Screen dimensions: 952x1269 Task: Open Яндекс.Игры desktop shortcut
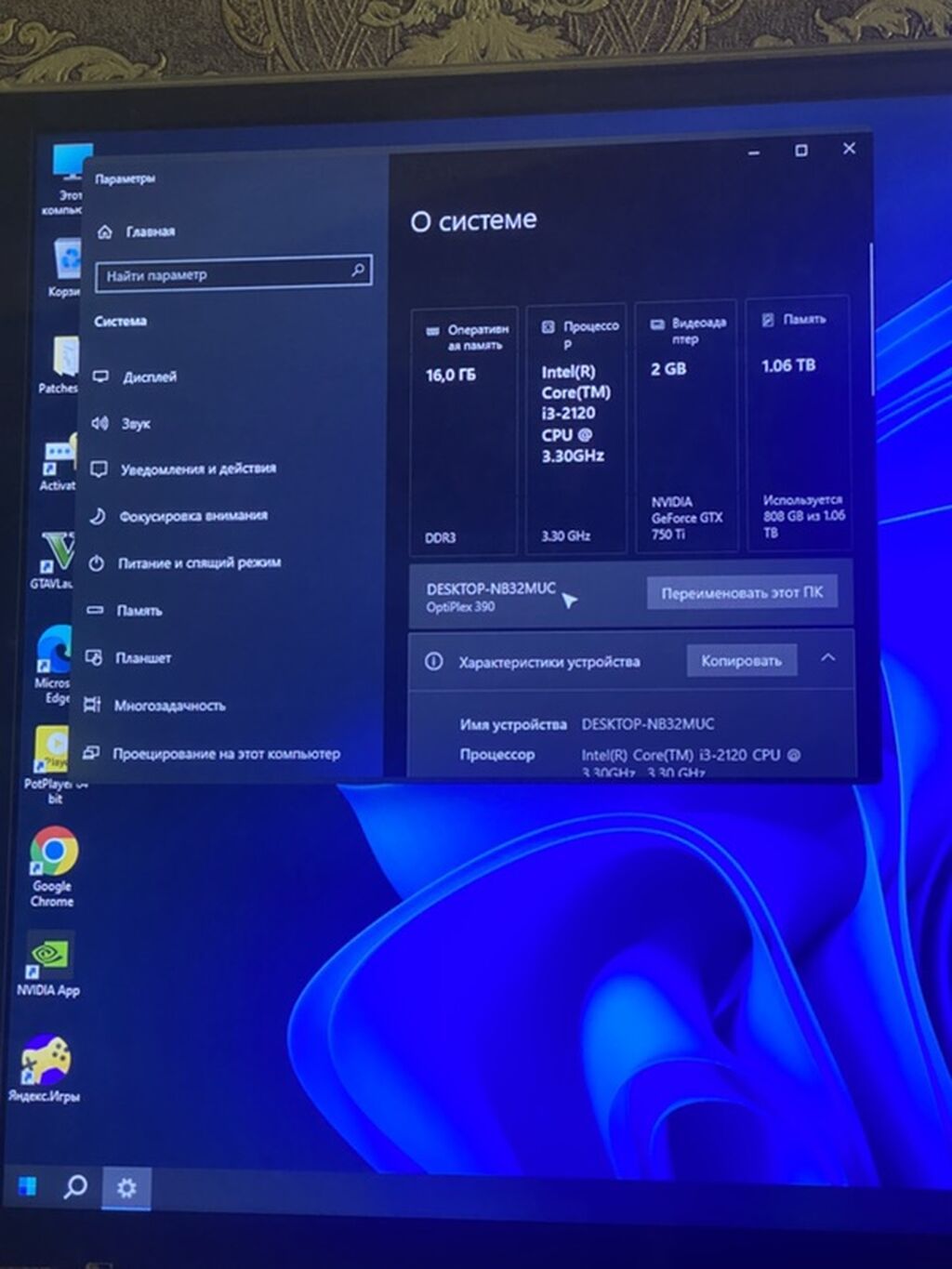45,1068
